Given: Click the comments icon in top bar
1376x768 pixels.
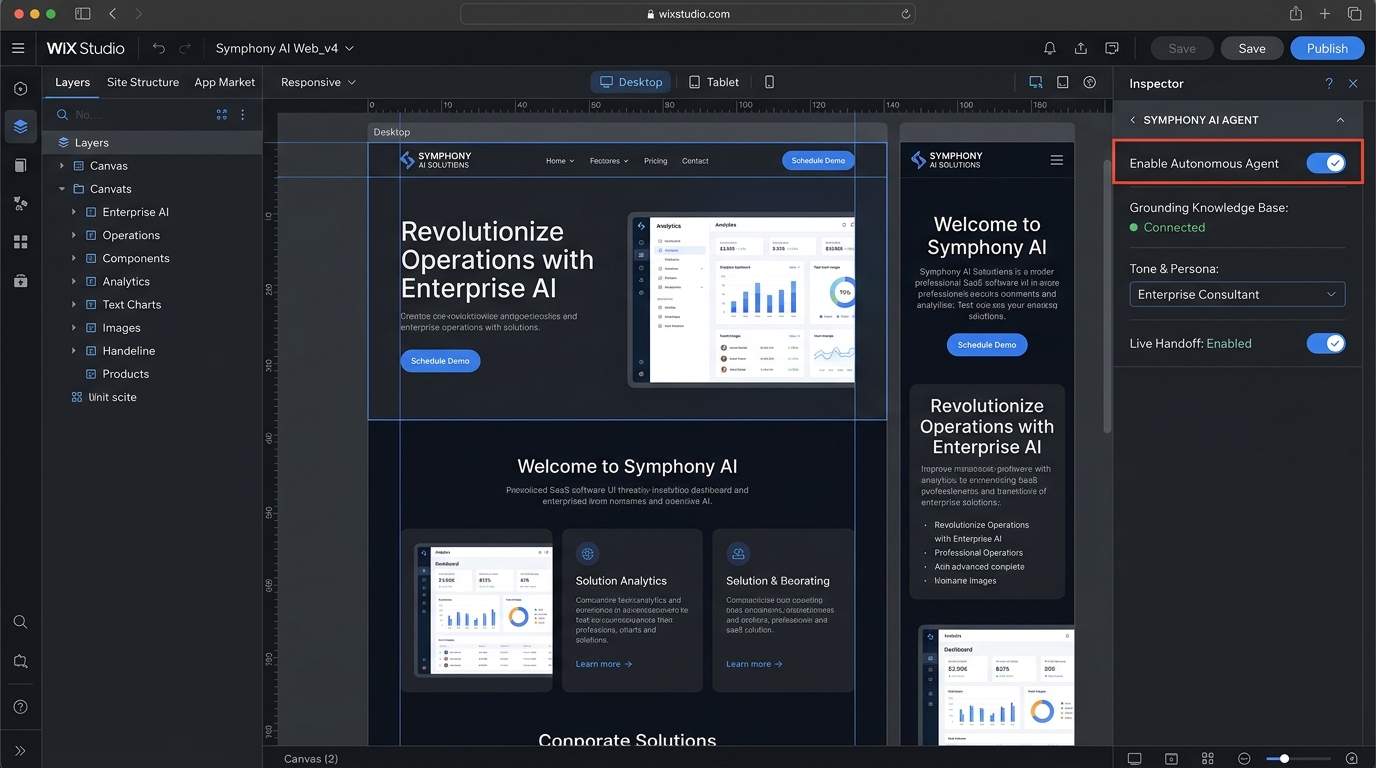Looking at the screenshot, I should (x=1112, y=48).
